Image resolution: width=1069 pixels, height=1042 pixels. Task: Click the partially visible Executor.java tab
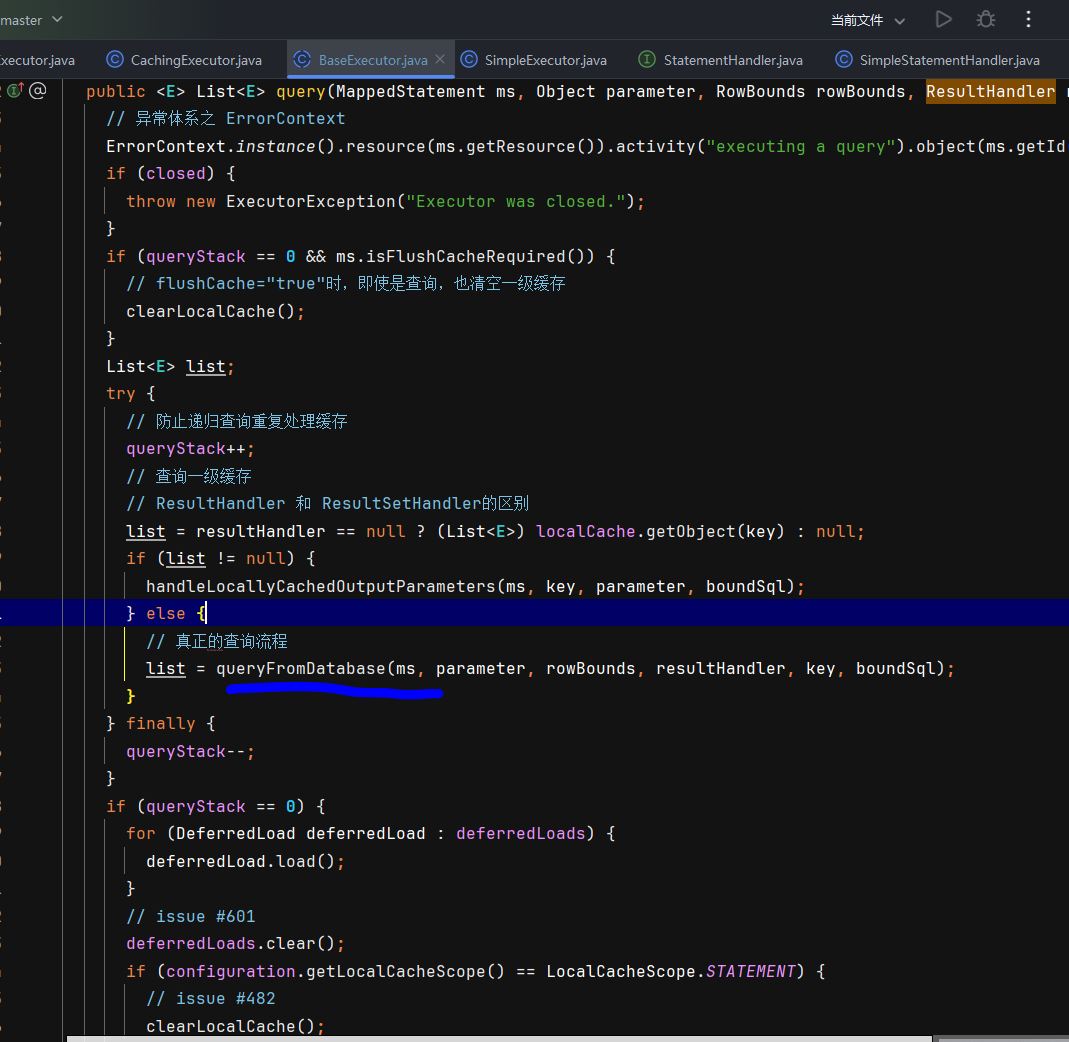(x=37, y=60)
